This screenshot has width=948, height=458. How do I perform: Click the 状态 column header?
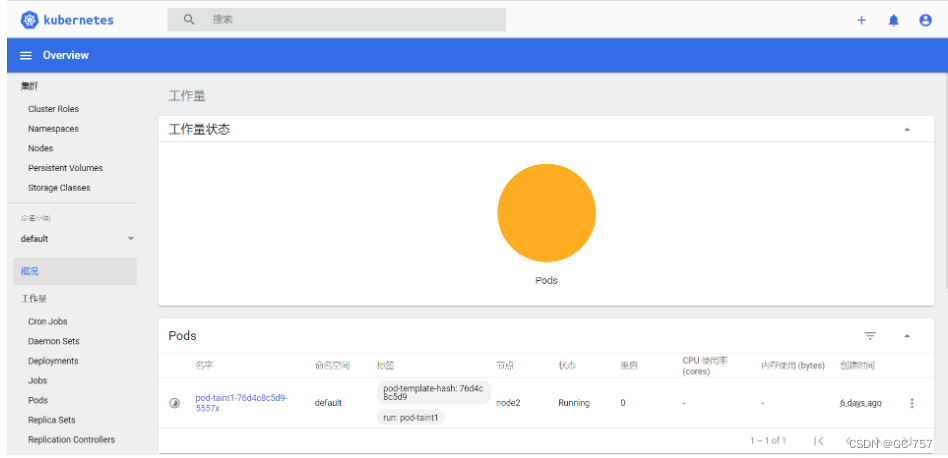point(567,366)
